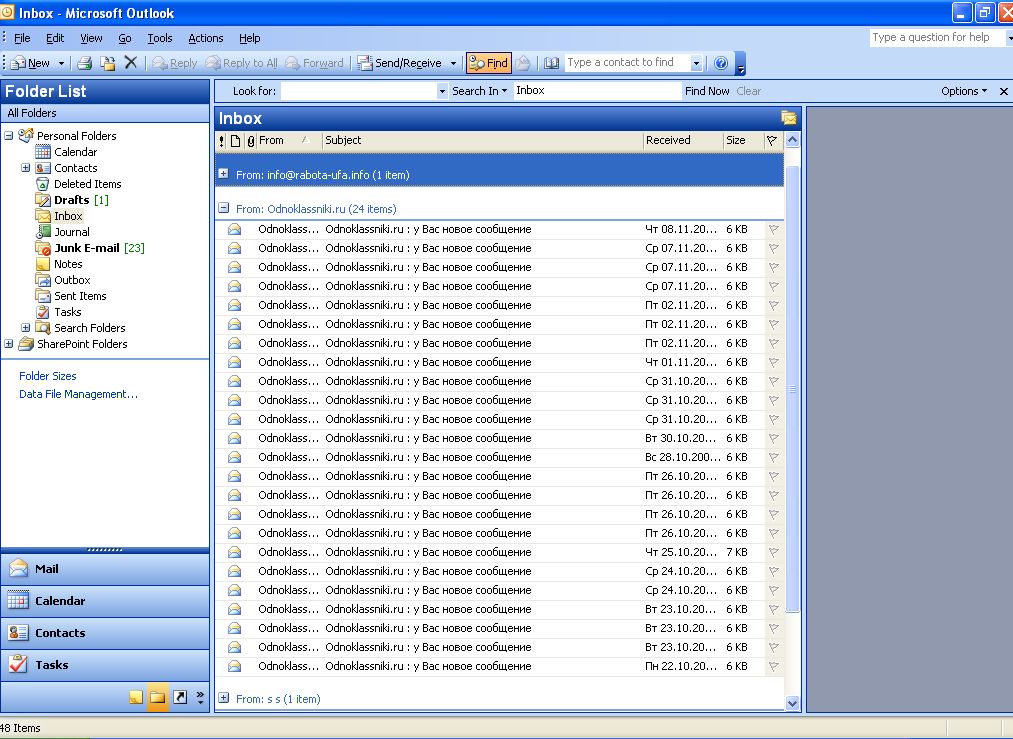Image resolution: width=1013 pixels, height=739 pixels.
Task: Open the Search In dropdown
Action: pyautogui.click(x=479, y=91)
